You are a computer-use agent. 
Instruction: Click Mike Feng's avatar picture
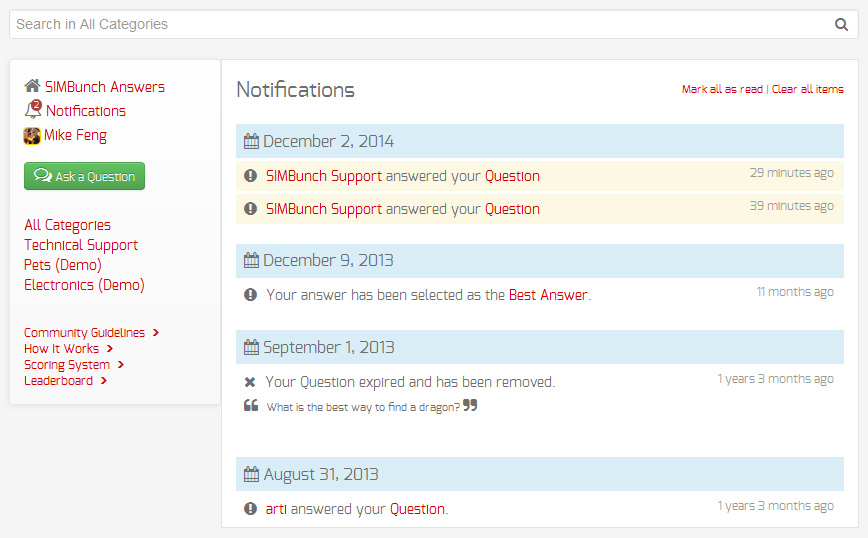click(x=32, y=136)
